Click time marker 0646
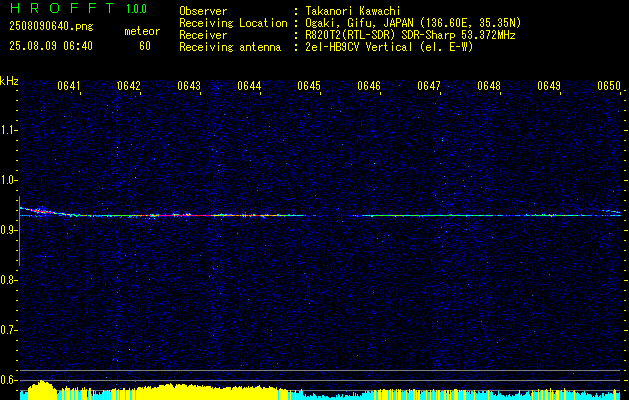The image size is (629, 400). 369,86
